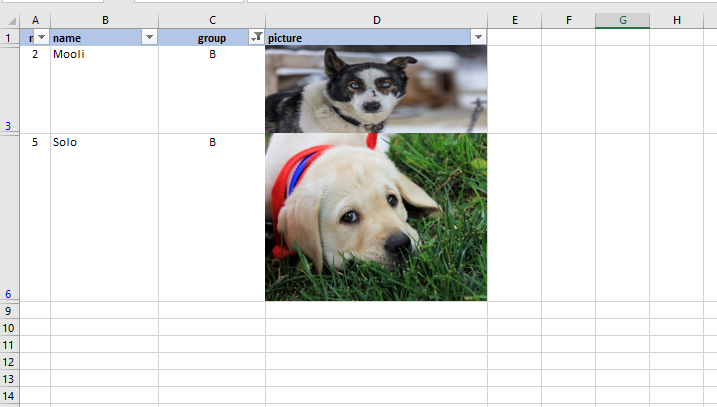This screenshot has width=717, height=407.
Task: Open the active group column filter
Action: click(257, 37)
